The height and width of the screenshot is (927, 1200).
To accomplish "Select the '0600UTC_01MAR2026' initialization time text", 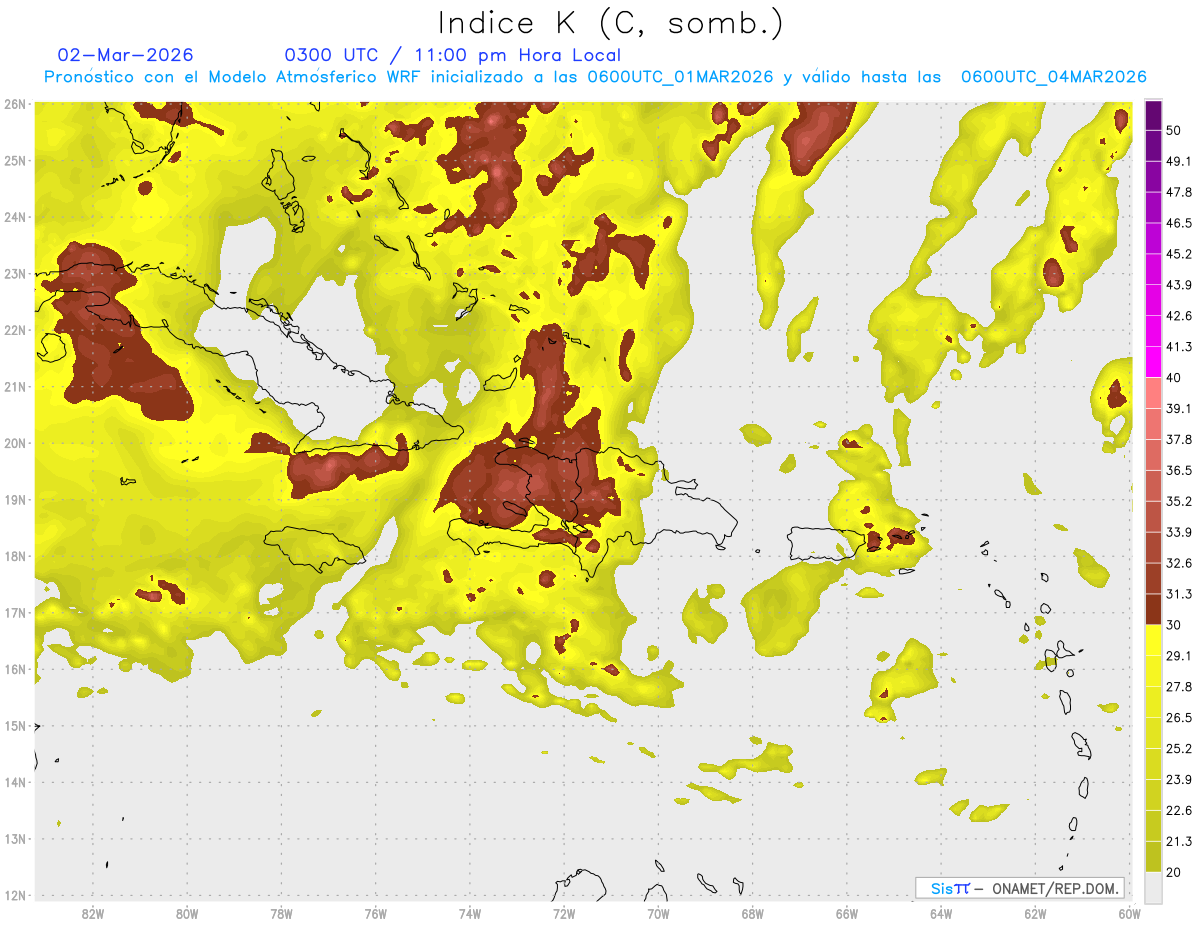I will click(x=680, y=77).
